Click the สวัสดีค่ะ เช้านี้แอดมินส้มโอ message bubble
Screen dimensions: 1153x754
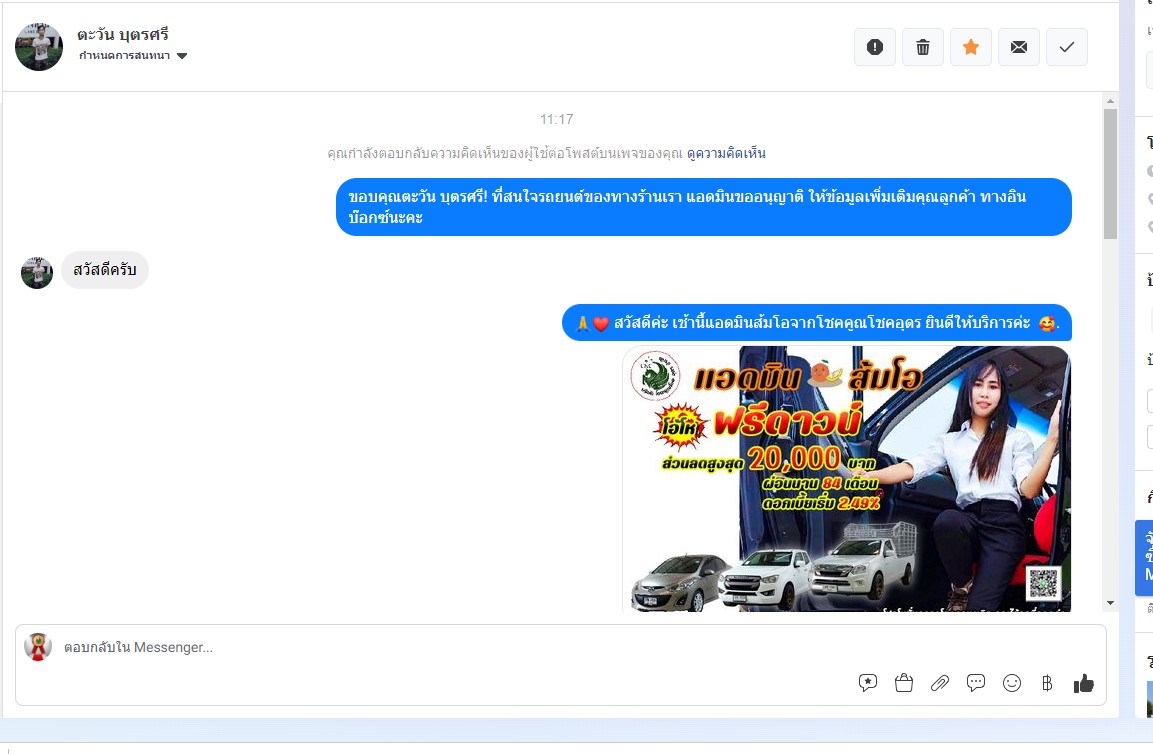click(817, 323)
